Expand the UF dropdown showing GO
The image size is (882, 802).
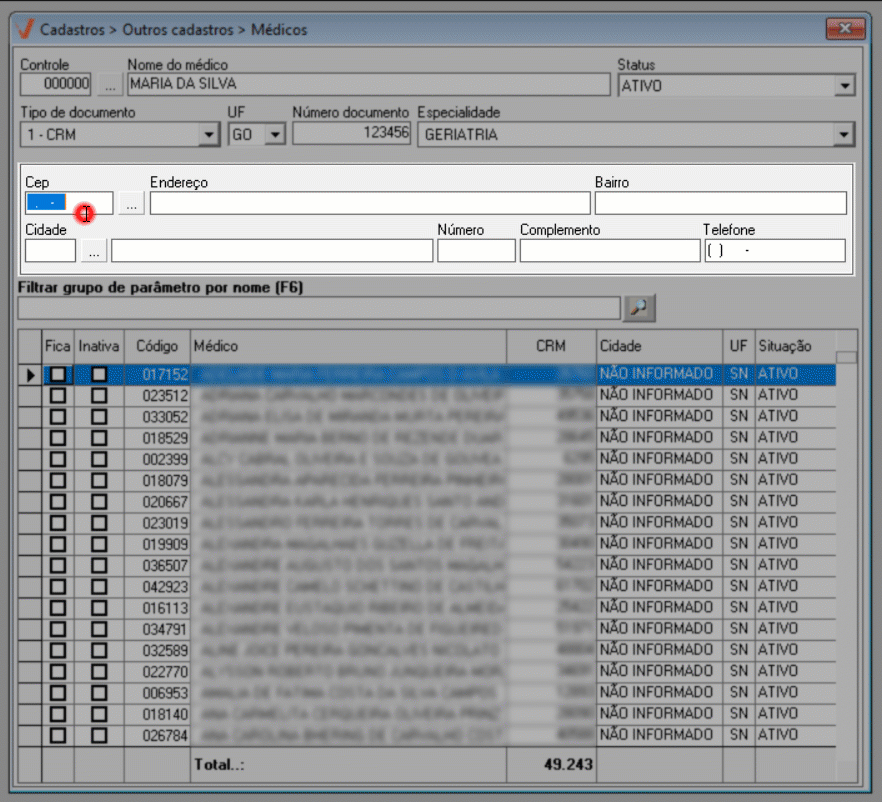[x=276, y=134]
